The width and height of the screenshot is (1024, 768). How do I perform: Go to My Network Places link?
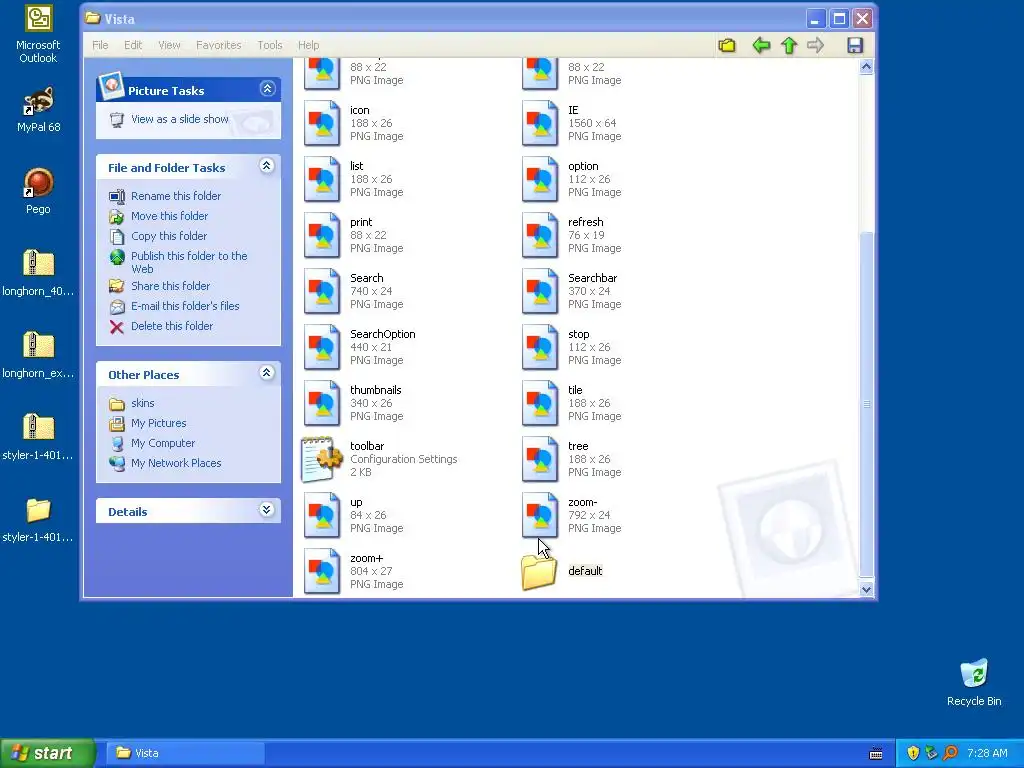click(165, 463)
